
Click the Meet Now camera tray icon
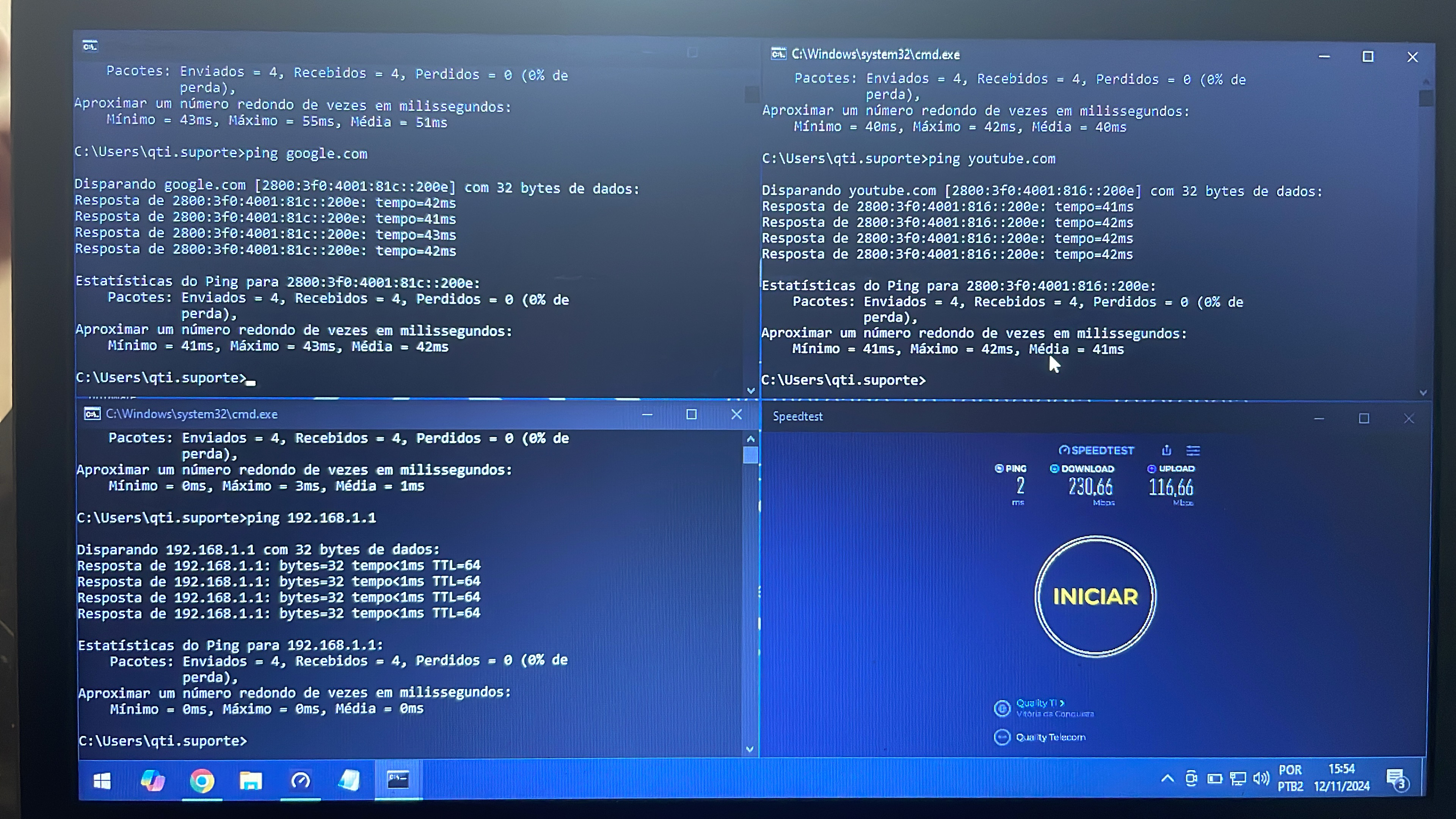click(x=1191, y=778)
